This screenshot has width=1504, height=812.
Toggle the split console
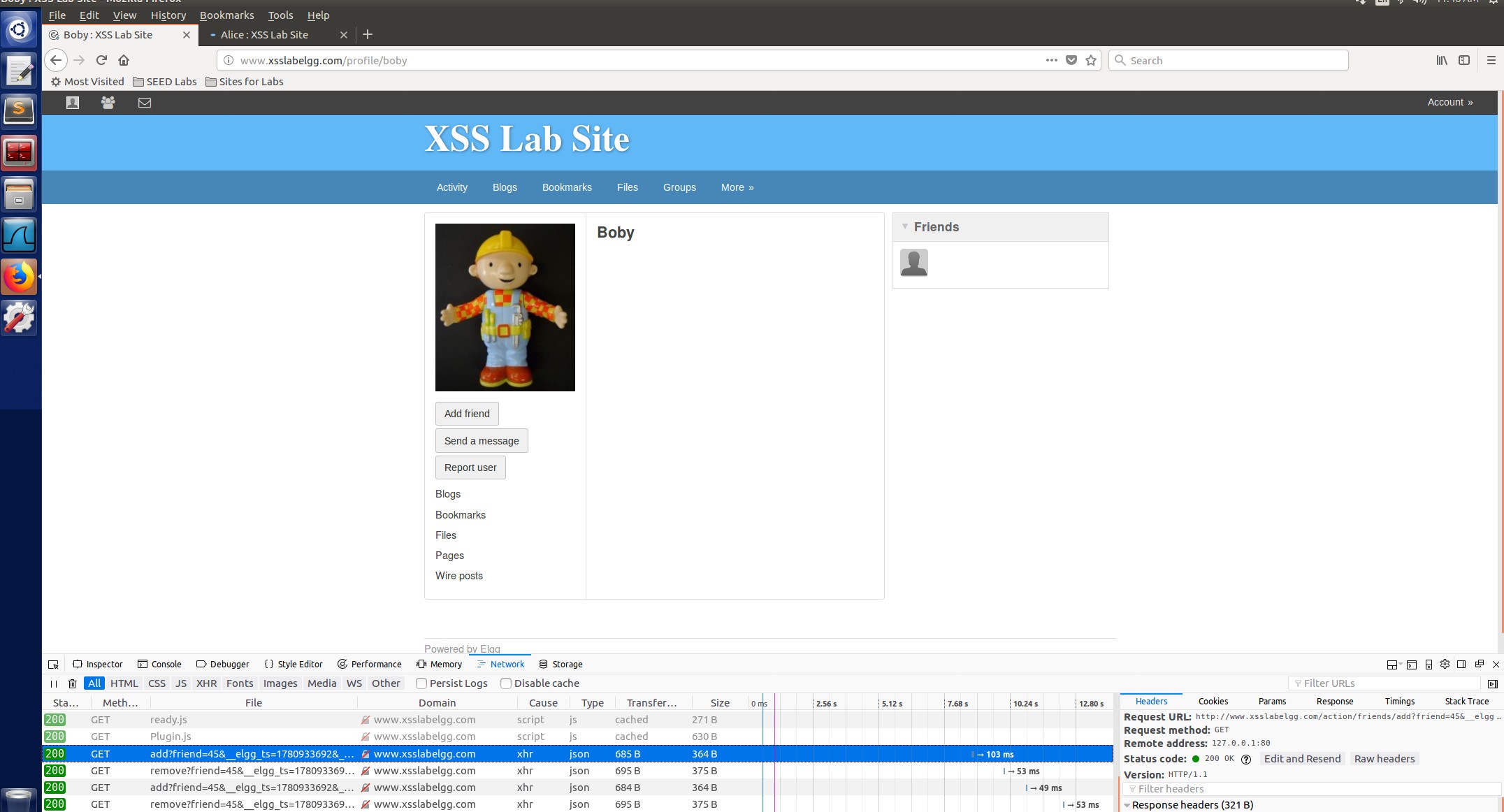coord(1412,664)
